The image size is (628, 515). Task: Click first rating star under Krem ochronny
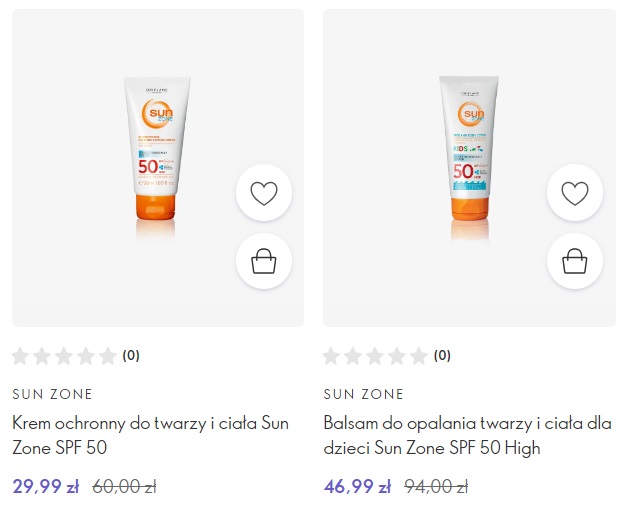[21, 355]
